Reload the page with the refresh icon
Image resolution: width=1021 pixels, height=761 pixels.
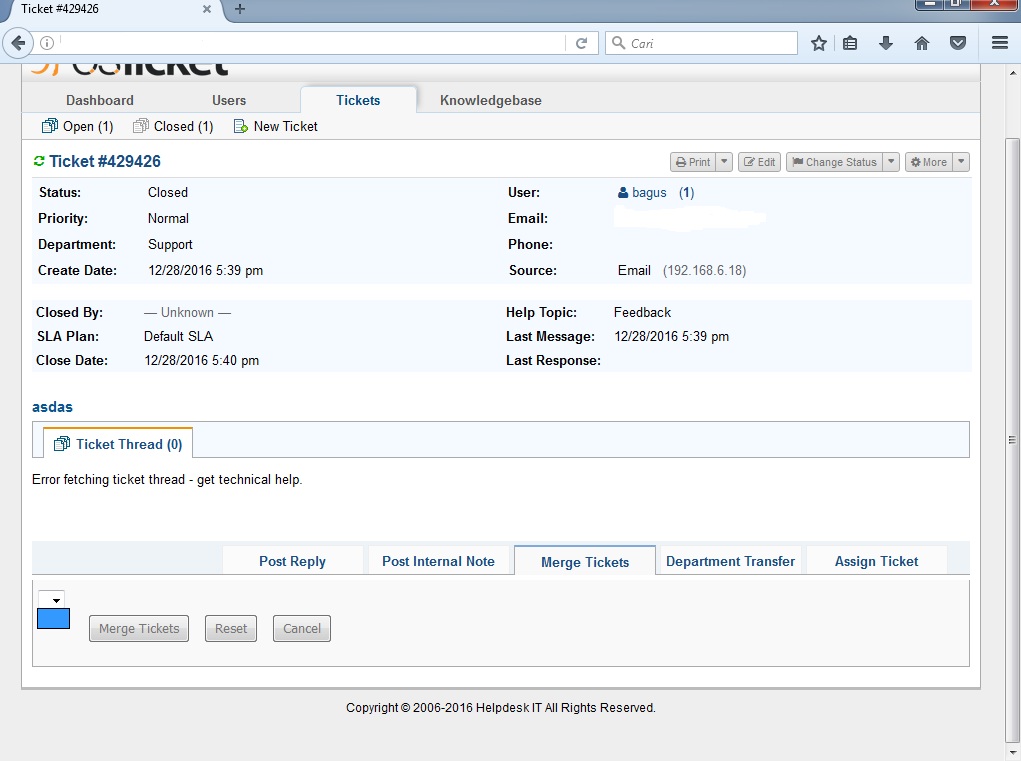[581, 43]
